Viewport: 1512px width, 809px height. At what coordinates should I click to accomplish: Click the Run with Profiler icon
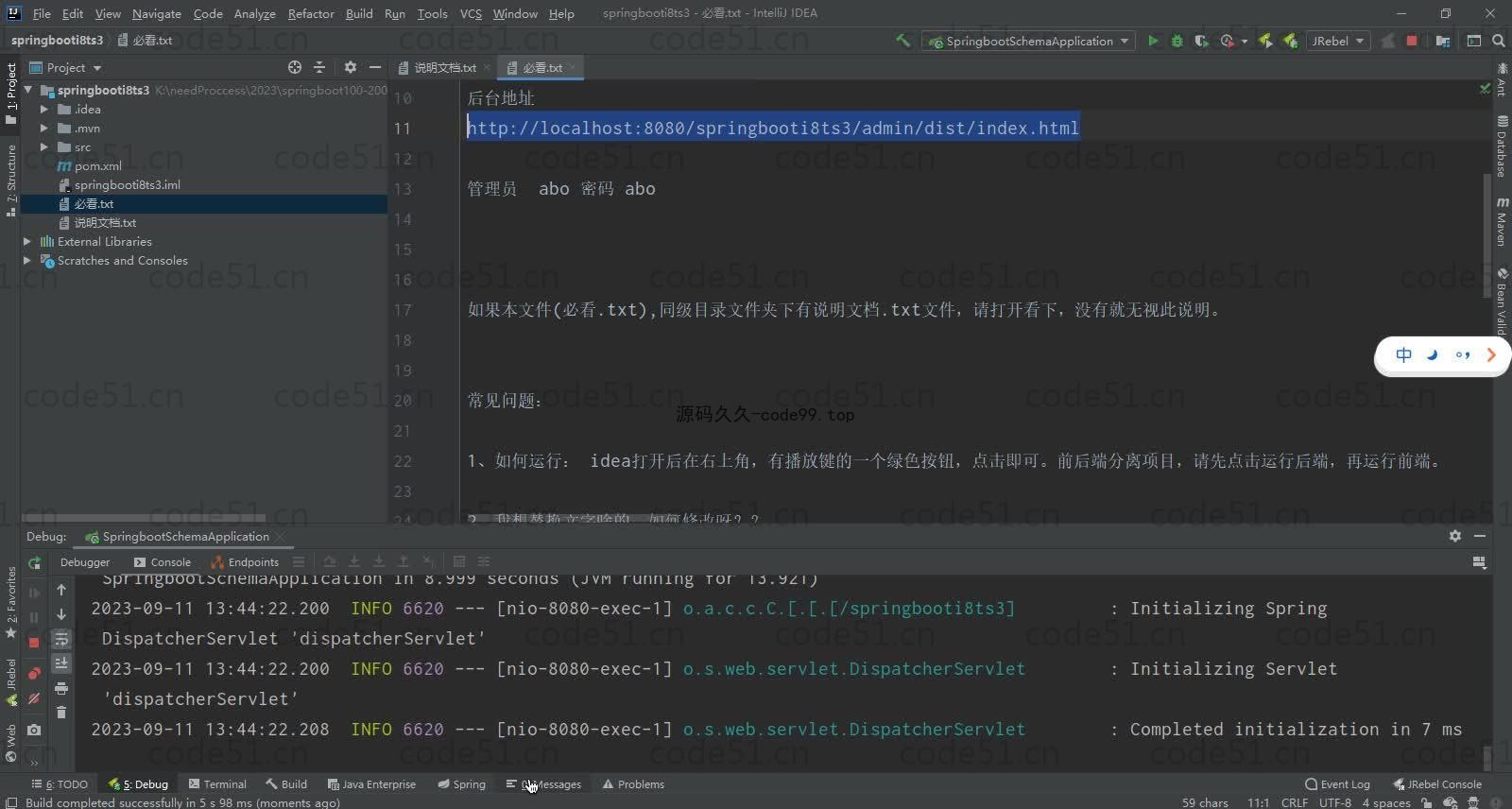(1227, 41)
